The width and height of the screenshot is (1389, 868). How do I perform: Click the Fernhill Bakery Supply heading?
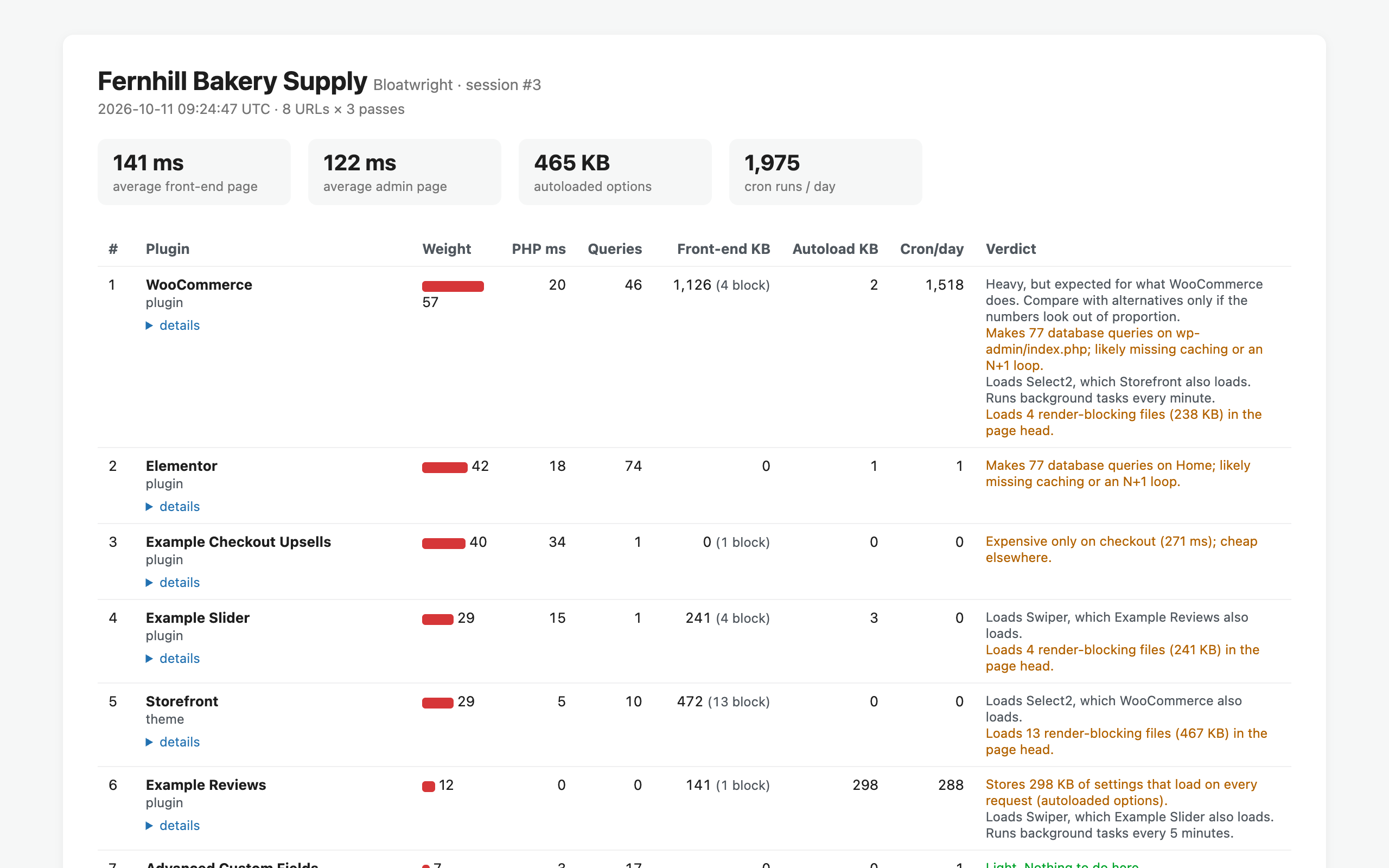[x=232, y=81]
